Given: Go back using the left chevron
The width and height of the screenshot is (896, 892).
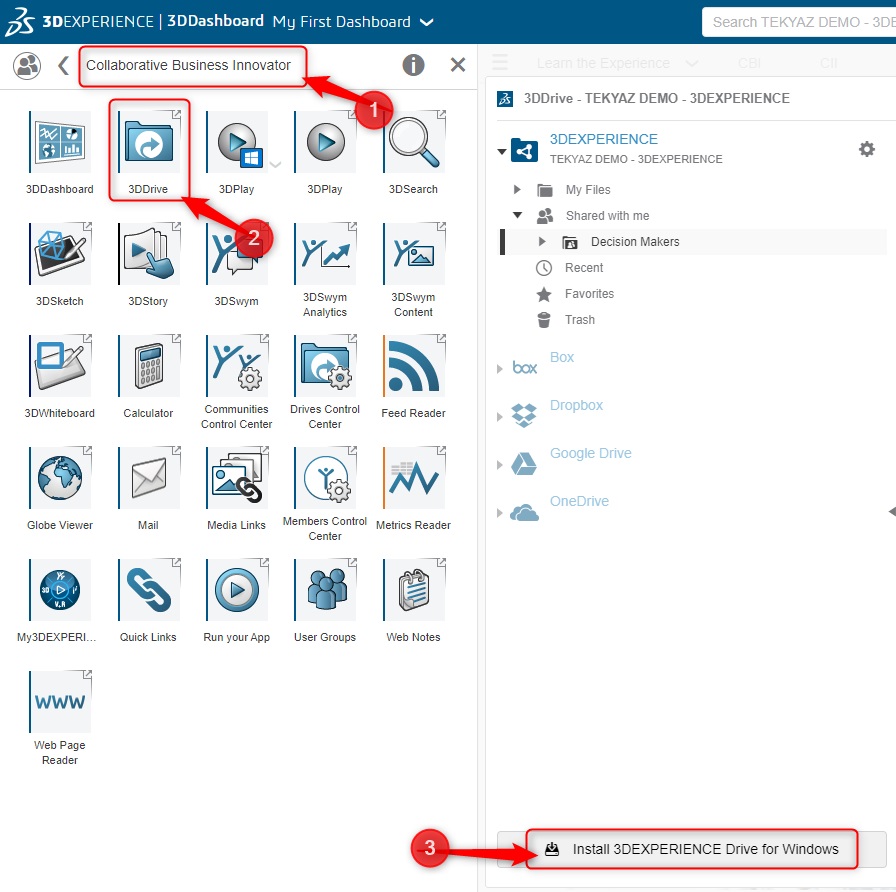Looking at the screenshot, I should pyautogui.click(x=63, y=65).
